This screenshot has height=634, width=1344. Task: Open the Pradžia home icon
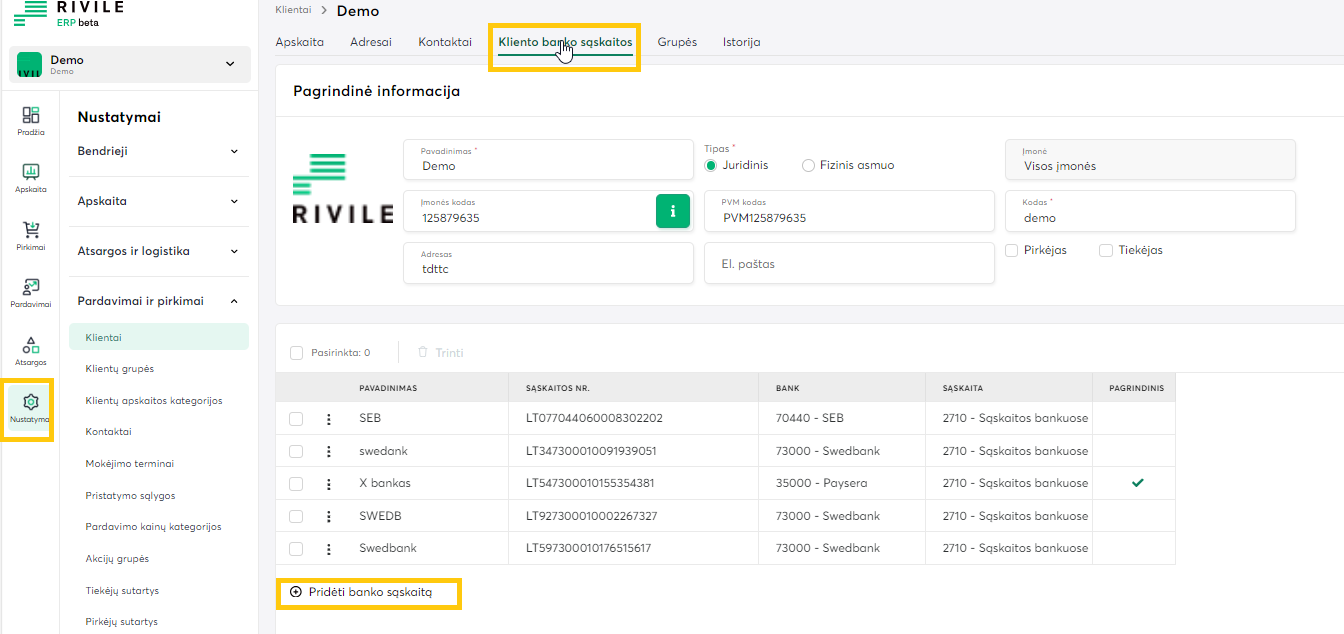[30, 120]
